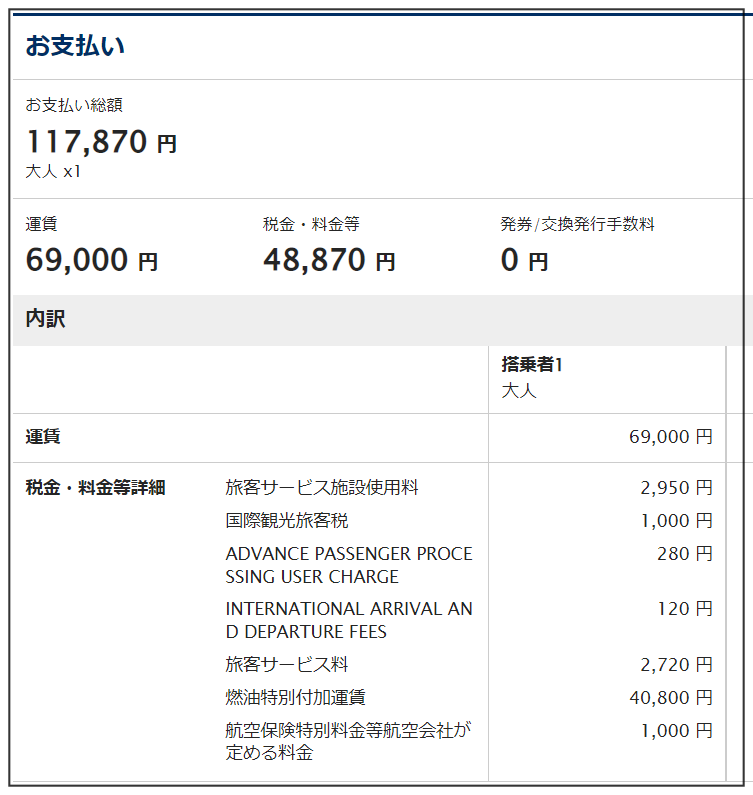
Task: Click the 内訳 breakdown header bar
Action: click(x=379, y=320)
